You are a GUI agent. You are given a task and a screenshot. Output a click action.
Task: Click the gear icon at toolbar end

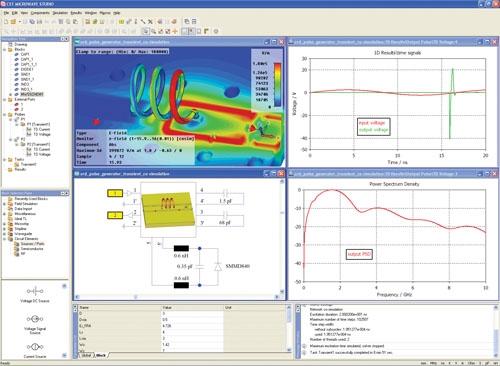[x=216, y=31]
